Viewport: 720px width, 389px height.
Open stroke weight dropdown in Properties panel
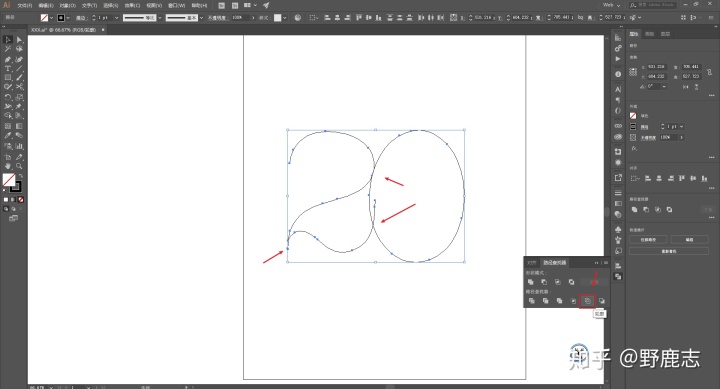click(x=682, y=126)
